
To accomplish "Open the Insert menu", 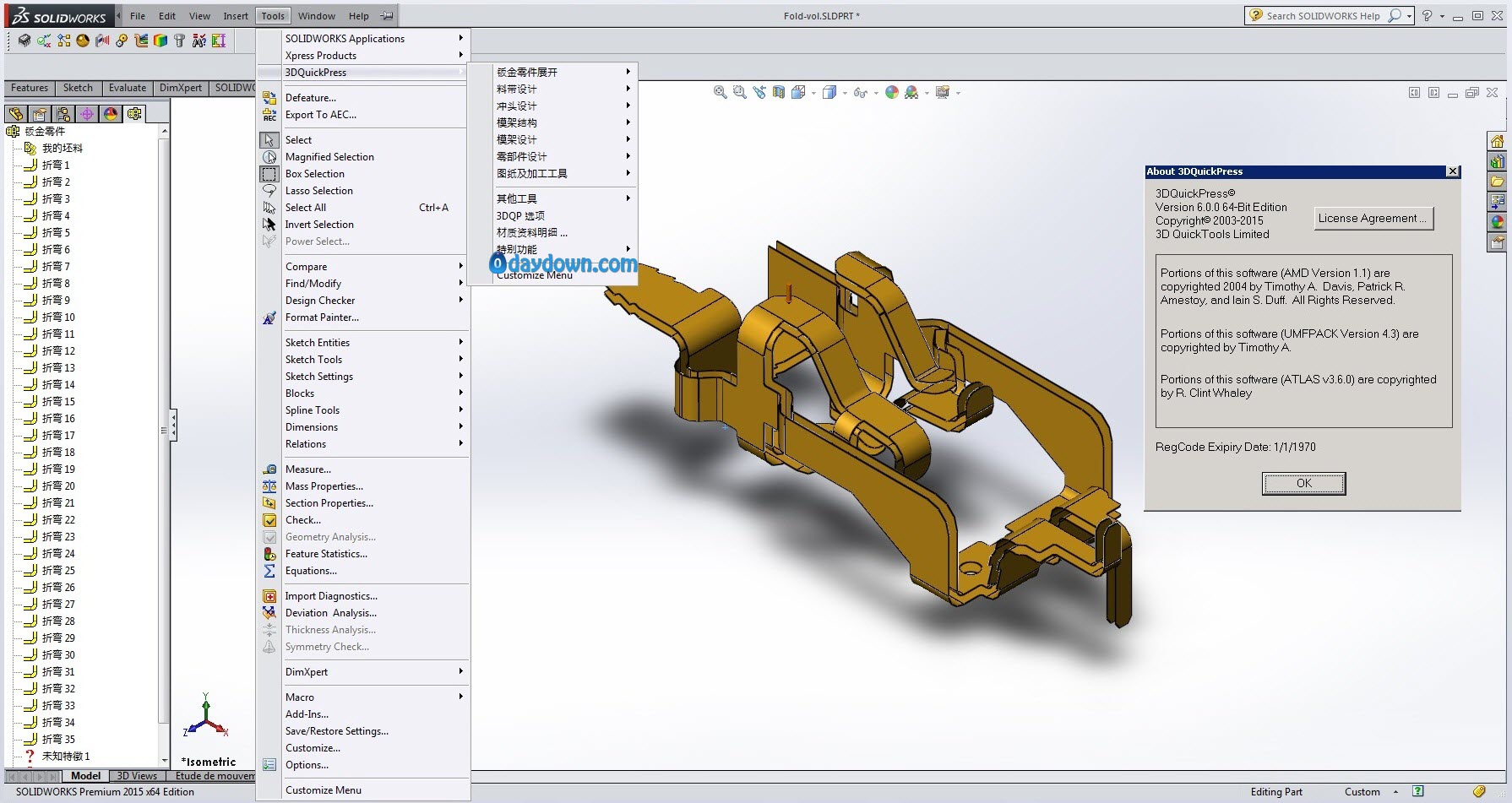I will click(x=236, y=16).
